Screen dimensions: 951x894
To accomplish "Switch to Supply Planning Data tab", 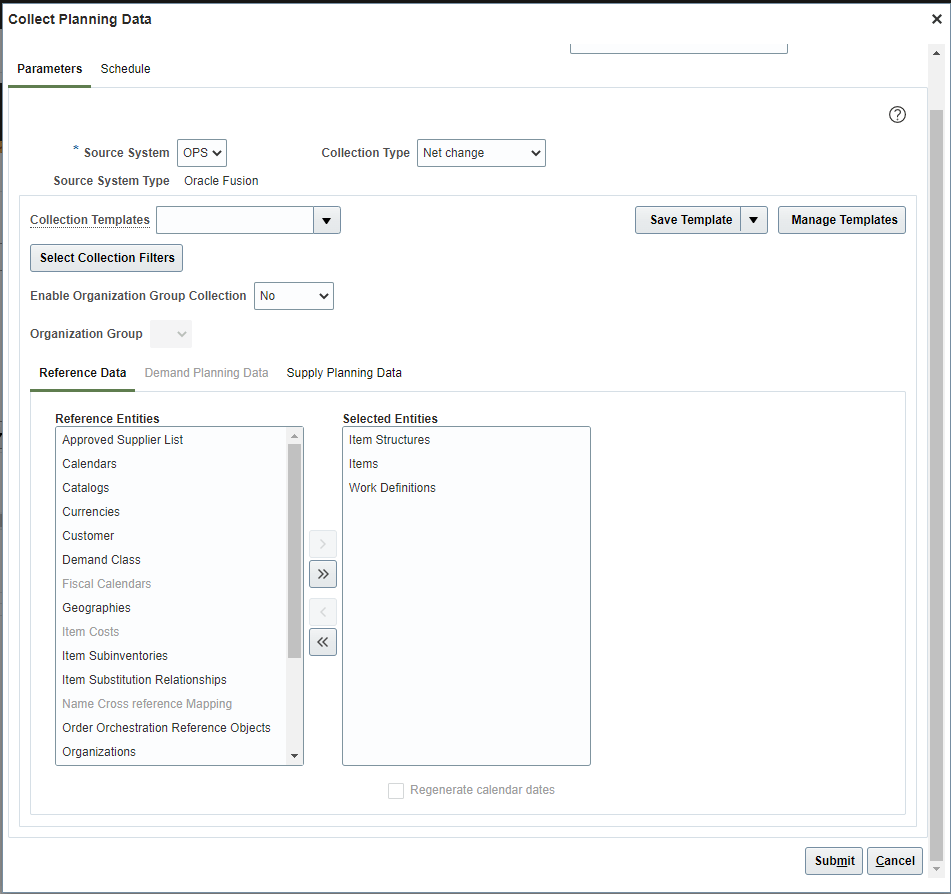I will click(344, 373).
